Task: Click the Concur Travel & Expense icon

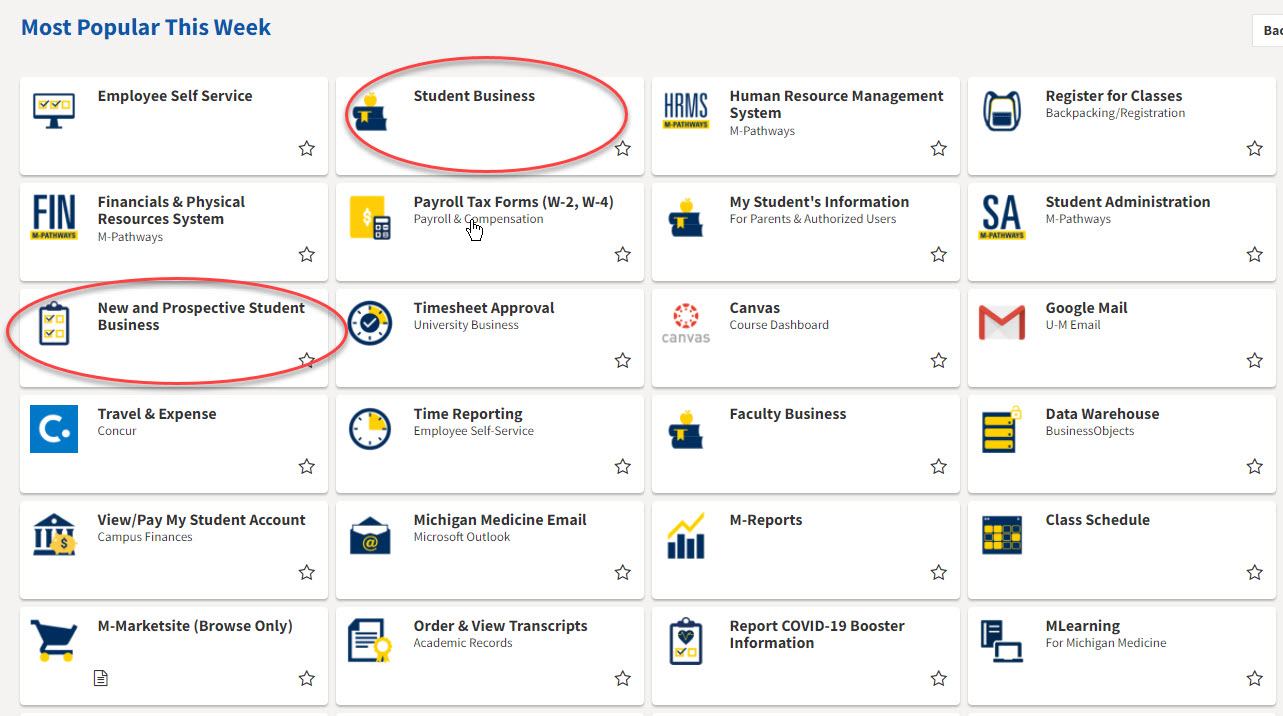Action: coord(54,429)
